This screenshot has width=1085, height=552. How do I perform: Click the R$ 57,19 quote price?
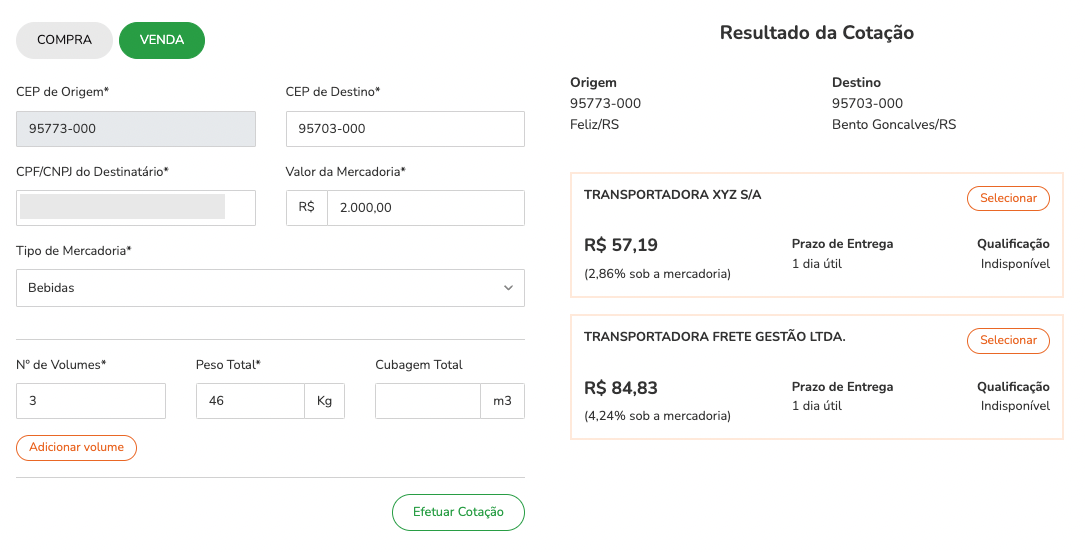point(621,245)
